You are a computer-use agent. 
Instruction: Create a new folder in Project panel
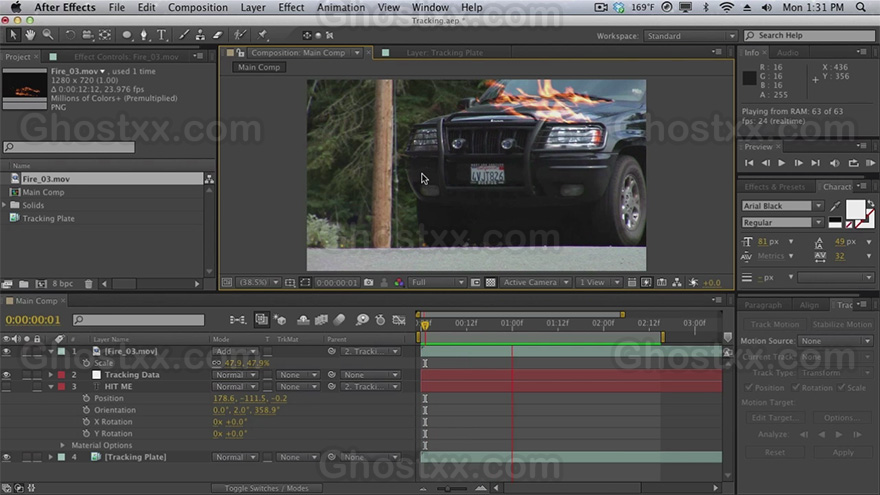pos(24,284)
